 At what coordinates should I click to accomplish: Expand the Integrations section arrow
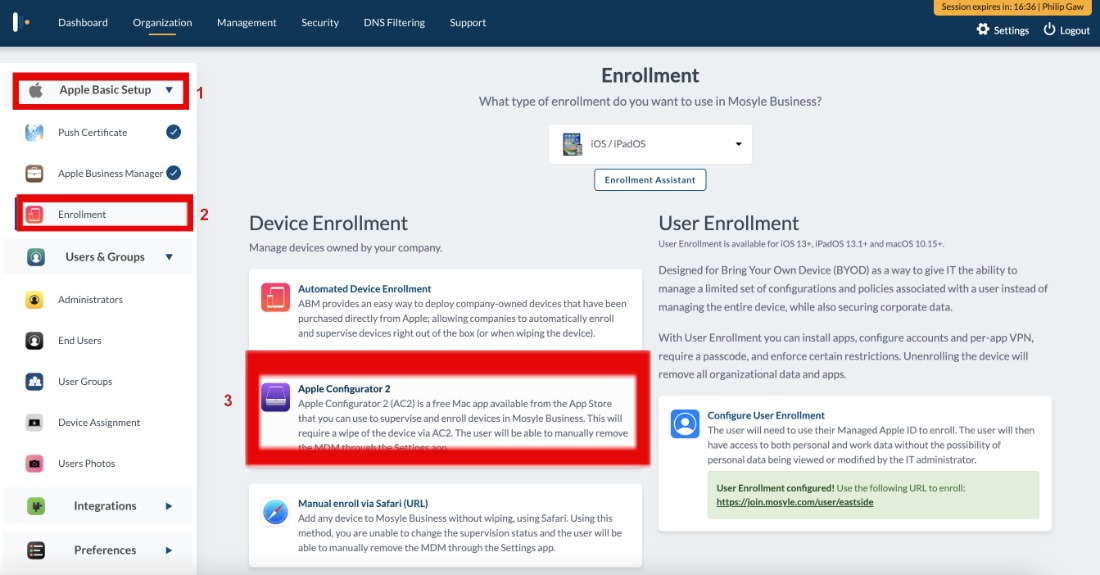(168, 506)
